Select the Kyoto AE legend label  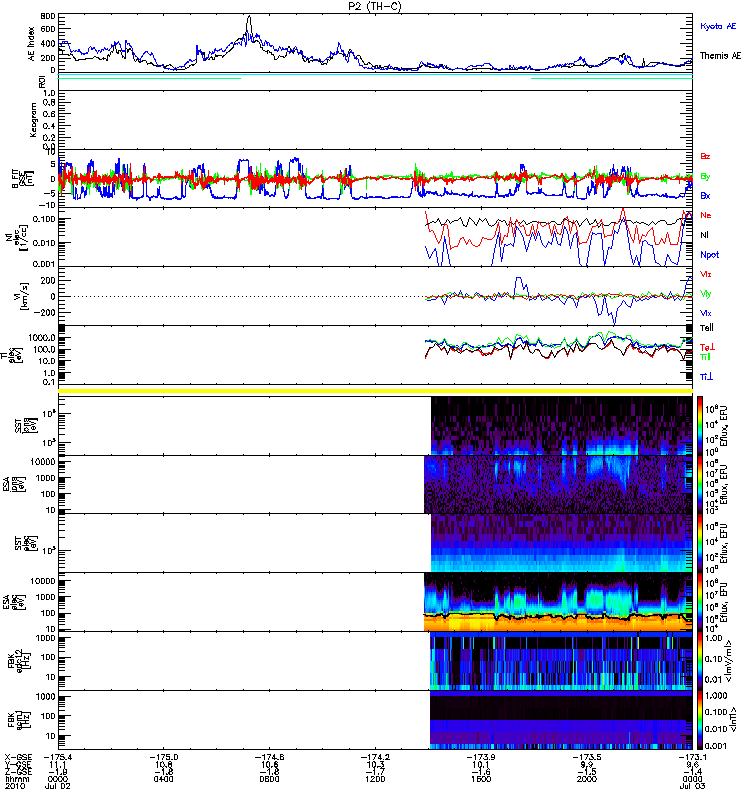(x=718, y=27)
